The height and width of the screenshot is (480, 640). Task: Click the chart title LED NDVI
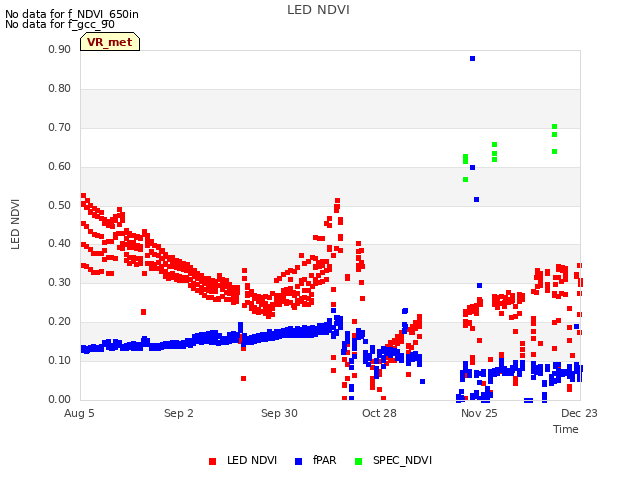318,10
